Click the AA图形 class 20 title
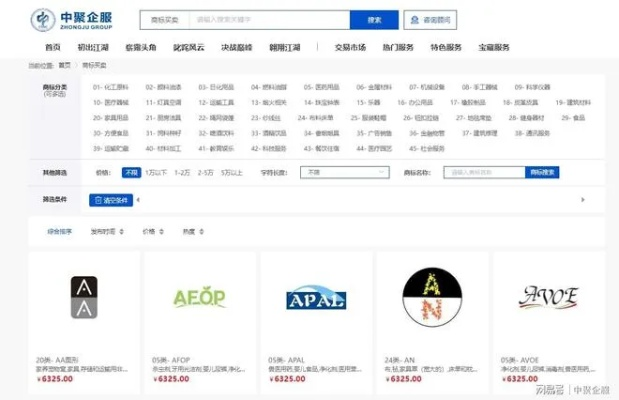The height and width of the screenshot is (400, 619). 57,360
